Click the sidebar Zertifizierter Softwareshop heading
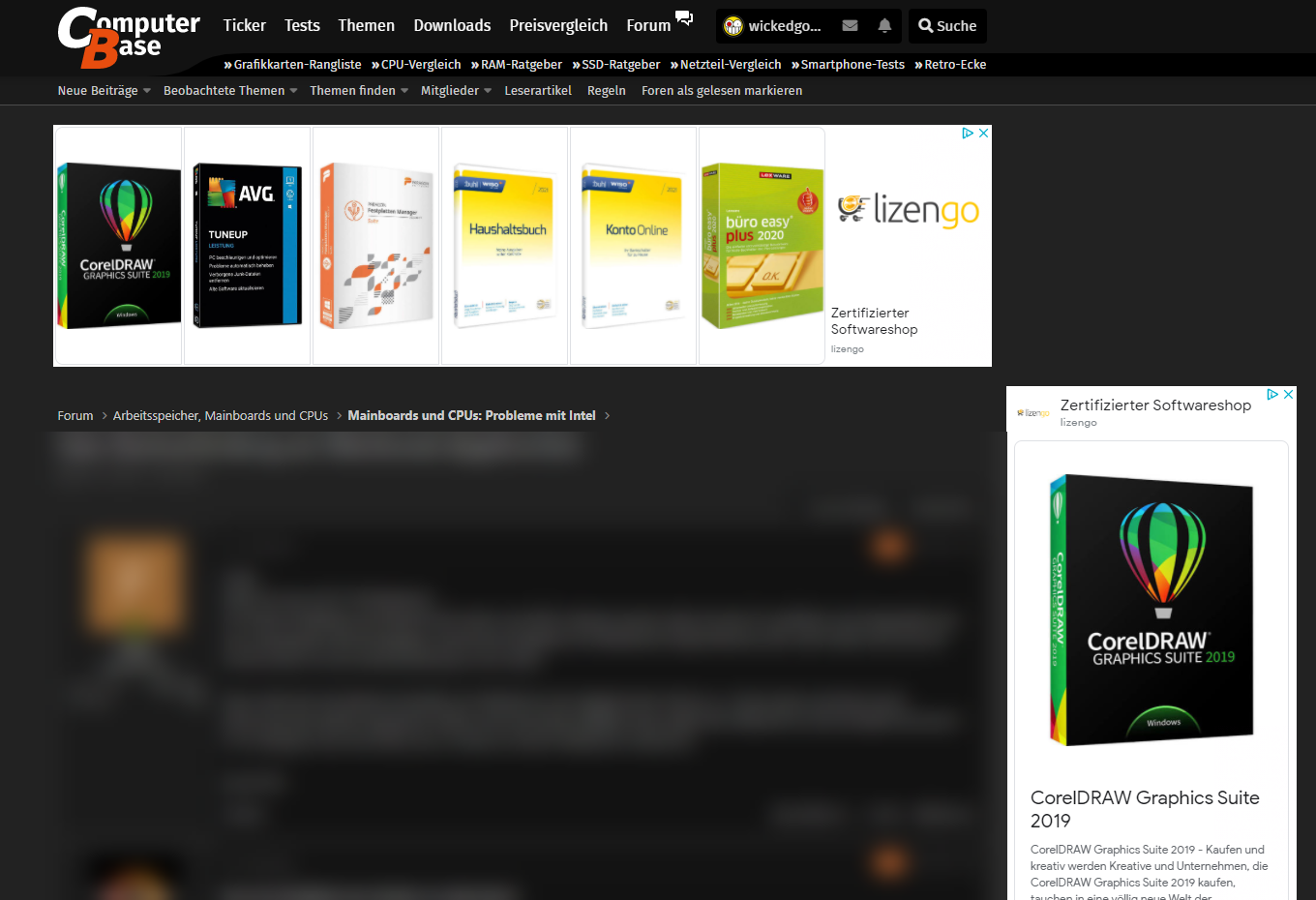The height and width of the screenshot is (900, 1316). point(1155,405)
